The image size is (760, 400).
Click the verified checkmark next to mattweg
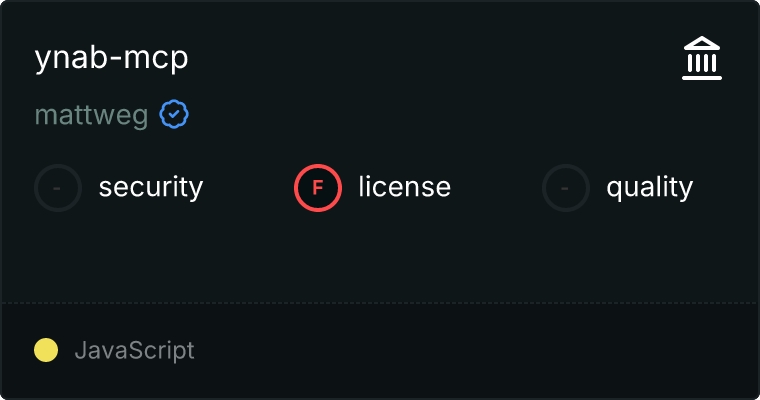click(x=174, y=115)
